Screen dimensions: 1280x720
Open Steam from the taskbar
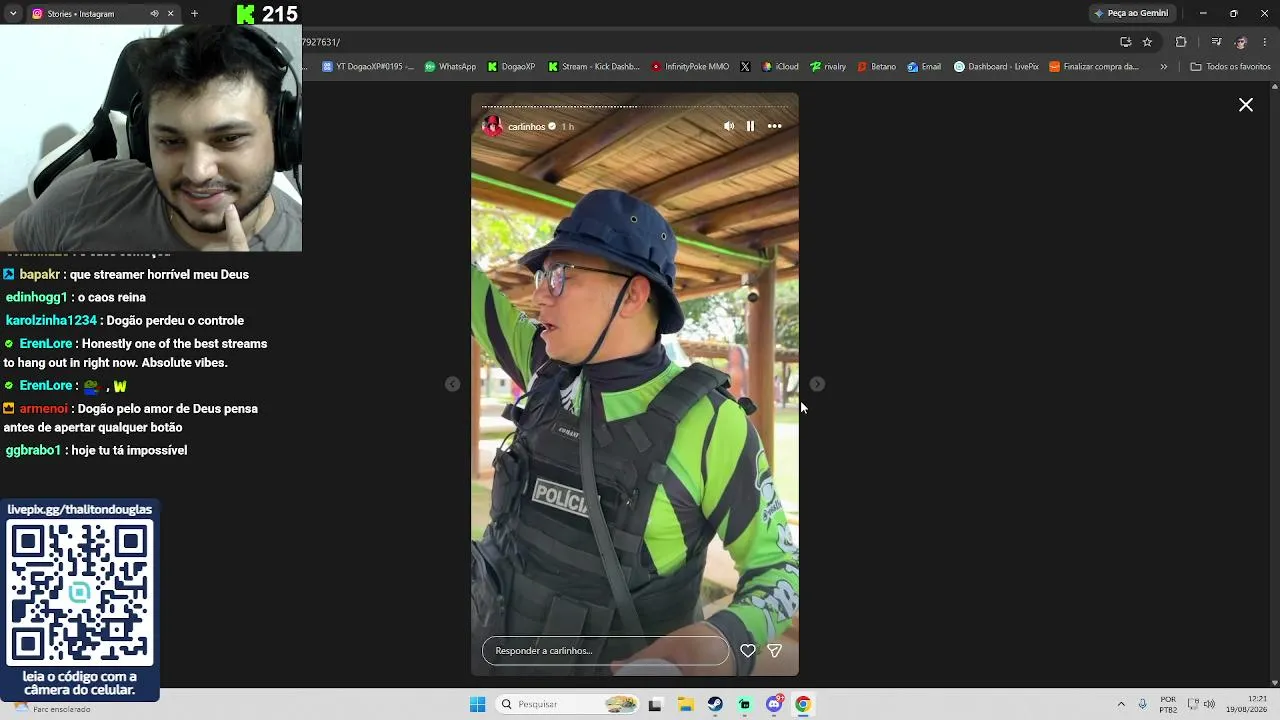click(x=715, y=704)
